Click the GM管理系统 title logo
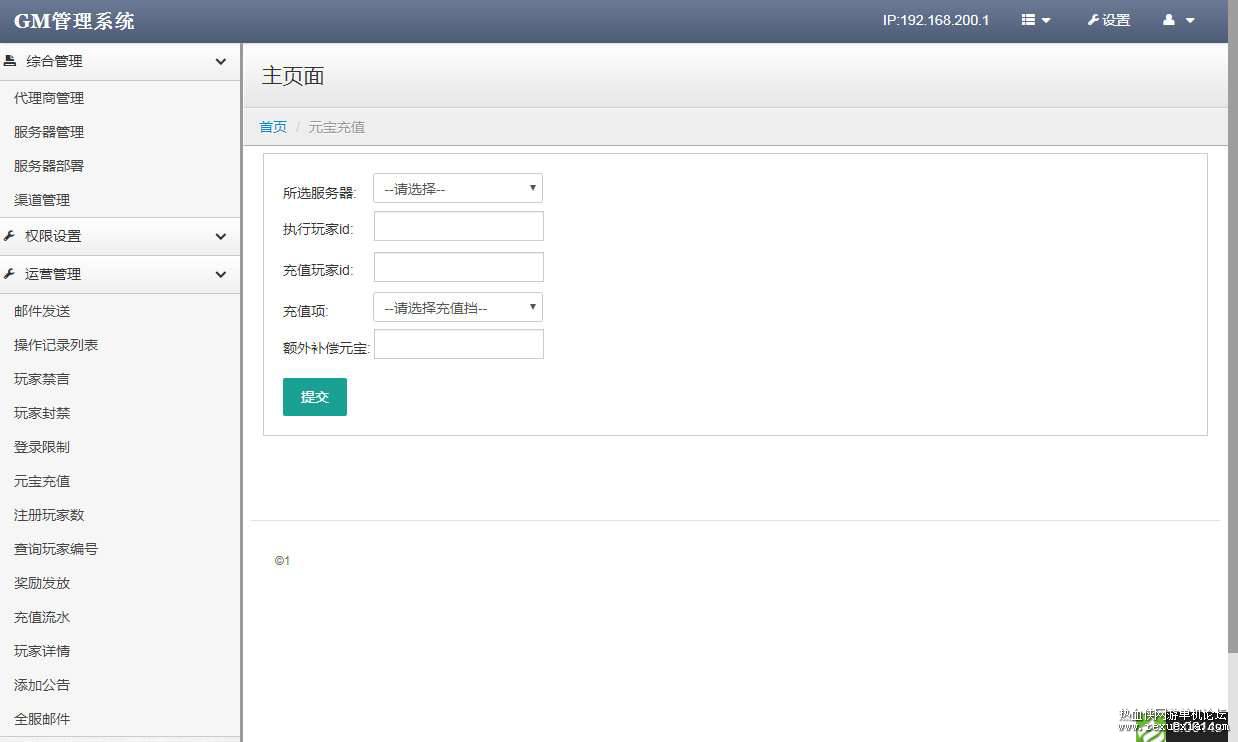This screenshot has height=742, width=1238. click(x=74, y=21)
